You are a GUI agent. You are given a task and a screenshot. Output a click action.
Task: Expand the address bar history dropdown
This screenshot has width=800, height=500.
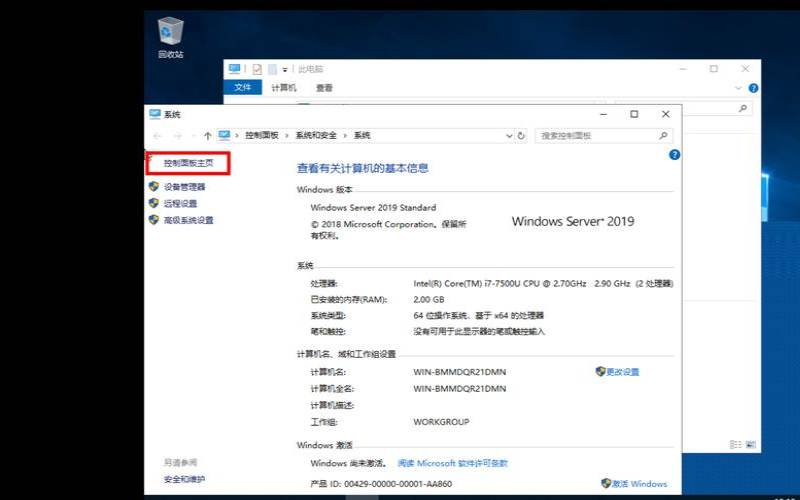tap(509, 135)
